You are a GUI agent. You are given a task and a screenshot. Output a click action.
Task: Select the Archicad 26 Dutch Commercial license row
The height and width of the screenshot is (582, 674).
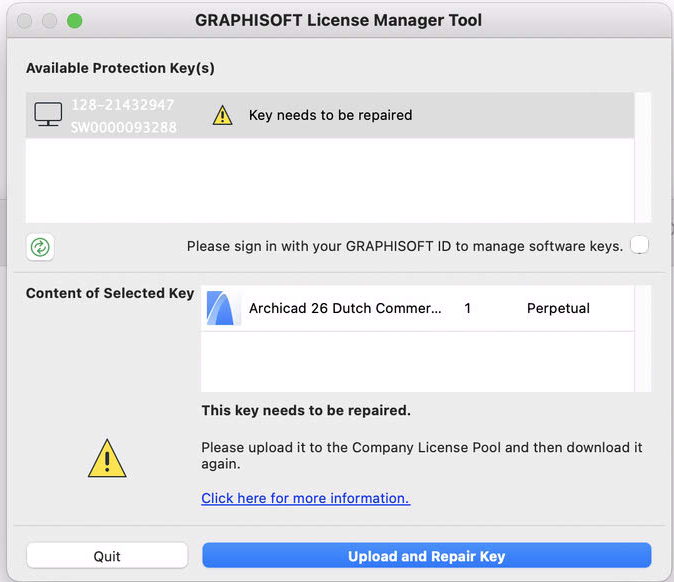pos(344,309)
